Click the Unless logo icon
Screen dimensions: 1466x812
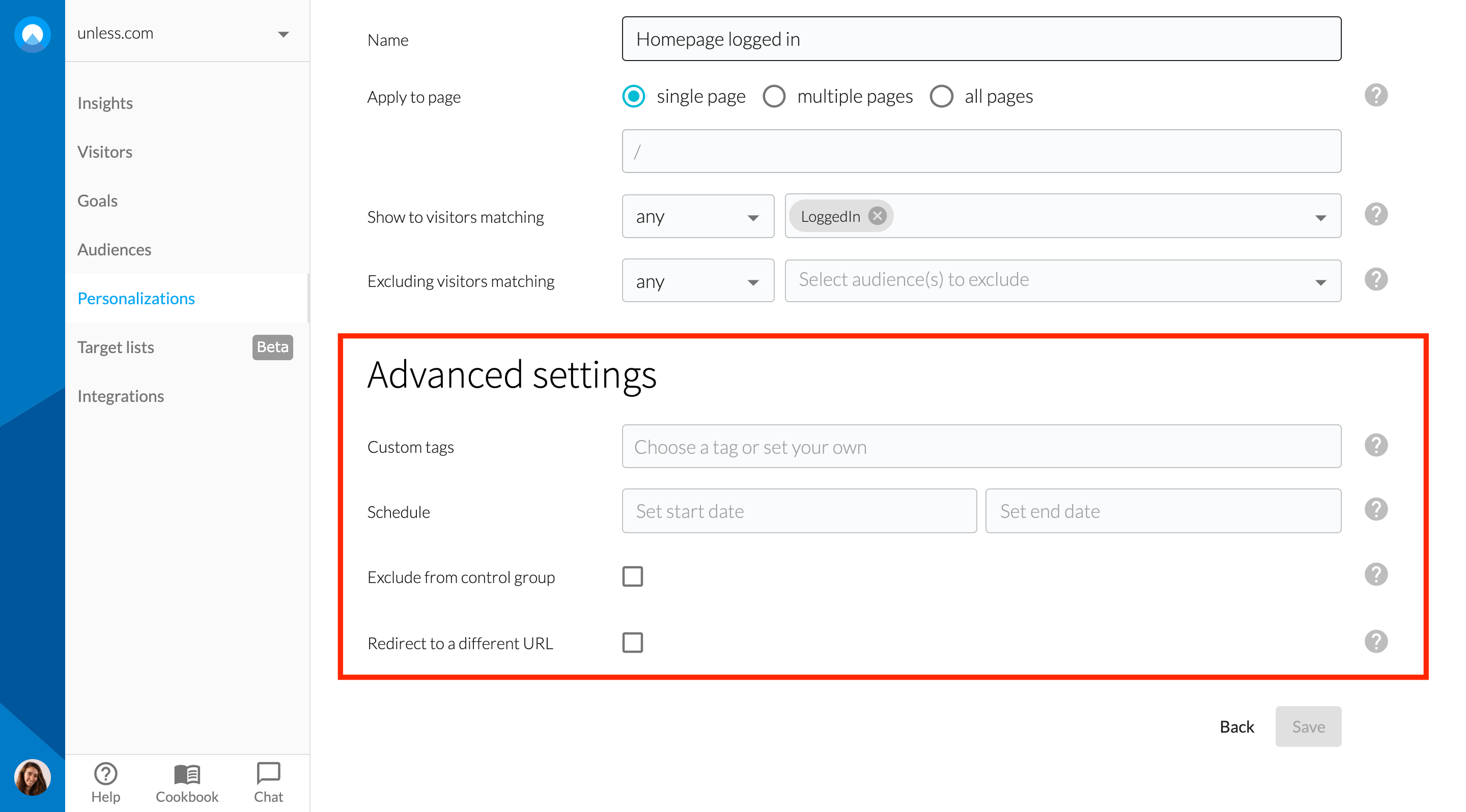click(x=33, y=34)
